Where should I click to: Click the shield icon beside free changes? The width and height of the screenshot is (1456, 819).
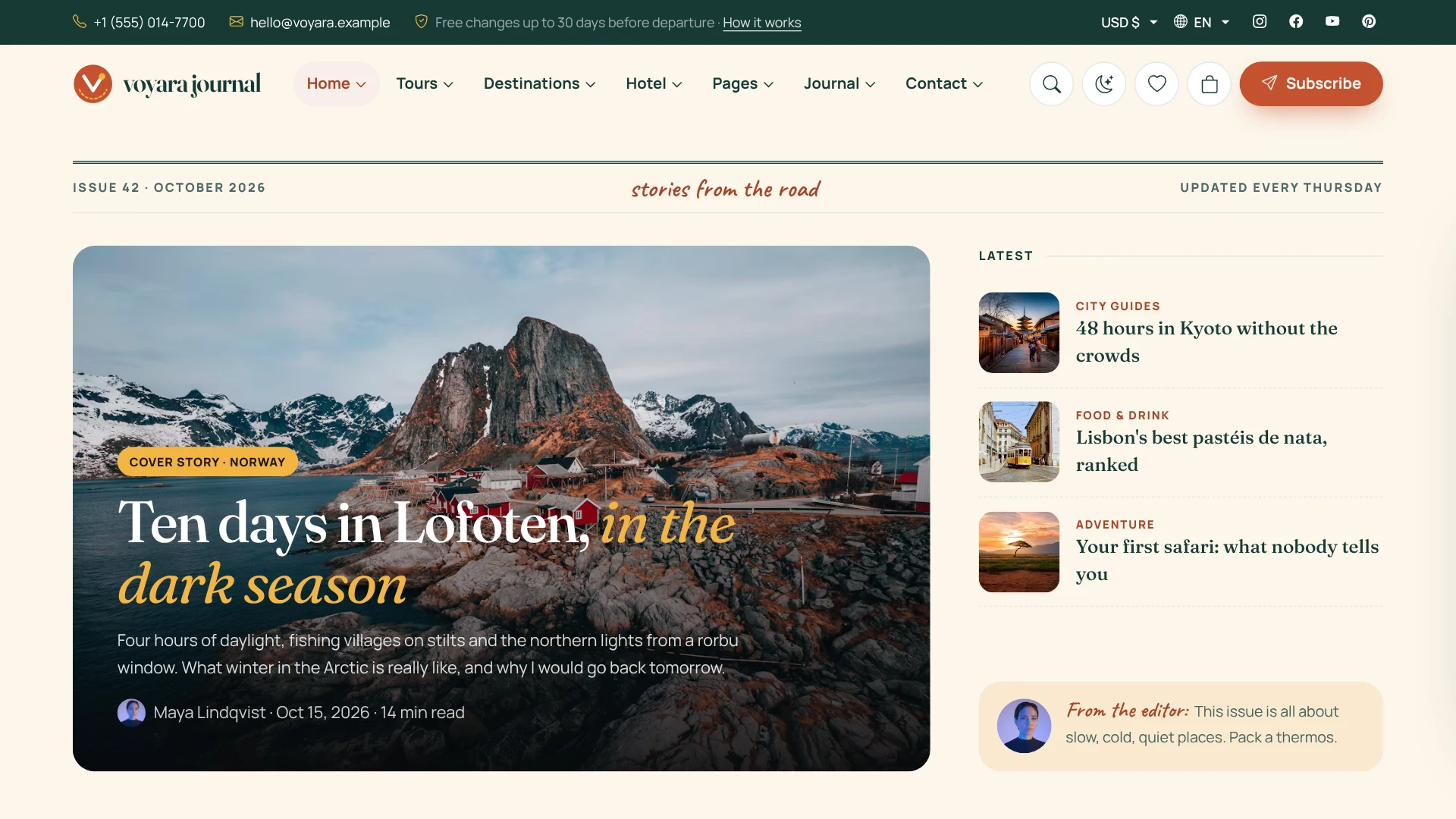click(x=422, y=22)
